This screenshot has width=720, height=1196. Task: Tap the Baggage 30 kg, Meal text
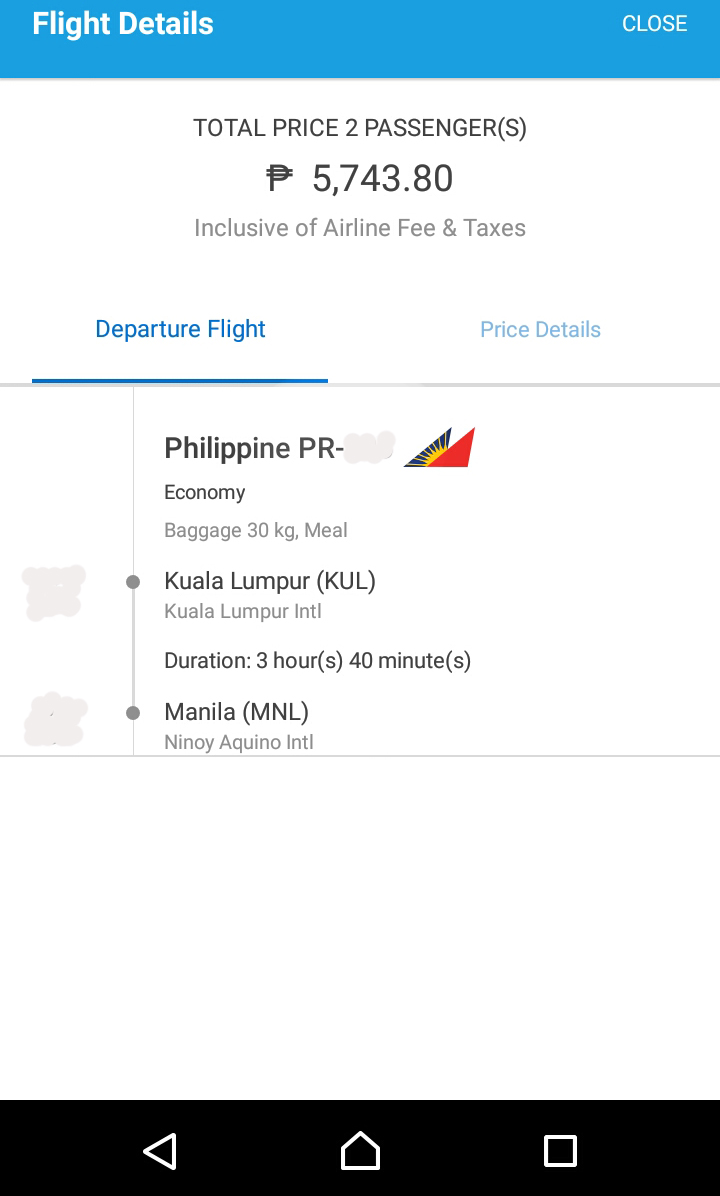pyautogui.click(x=256, y=530)
